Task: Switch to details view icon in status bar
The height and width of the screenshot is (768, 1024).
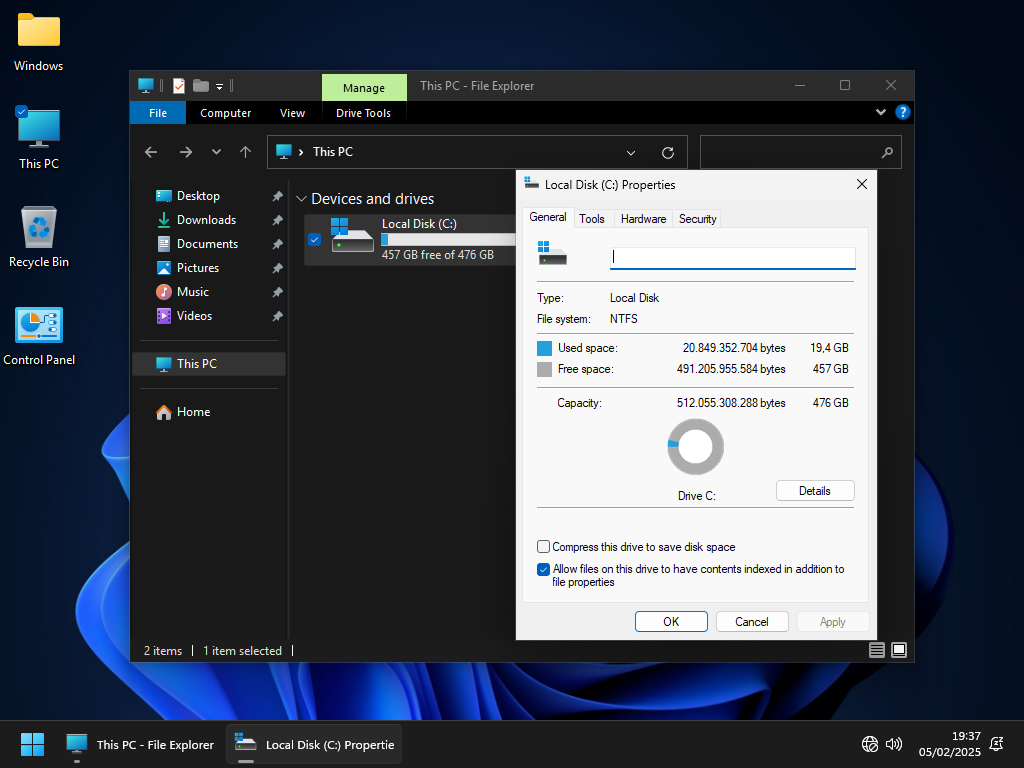Action: pyautogui.click(x=876, y=650)
